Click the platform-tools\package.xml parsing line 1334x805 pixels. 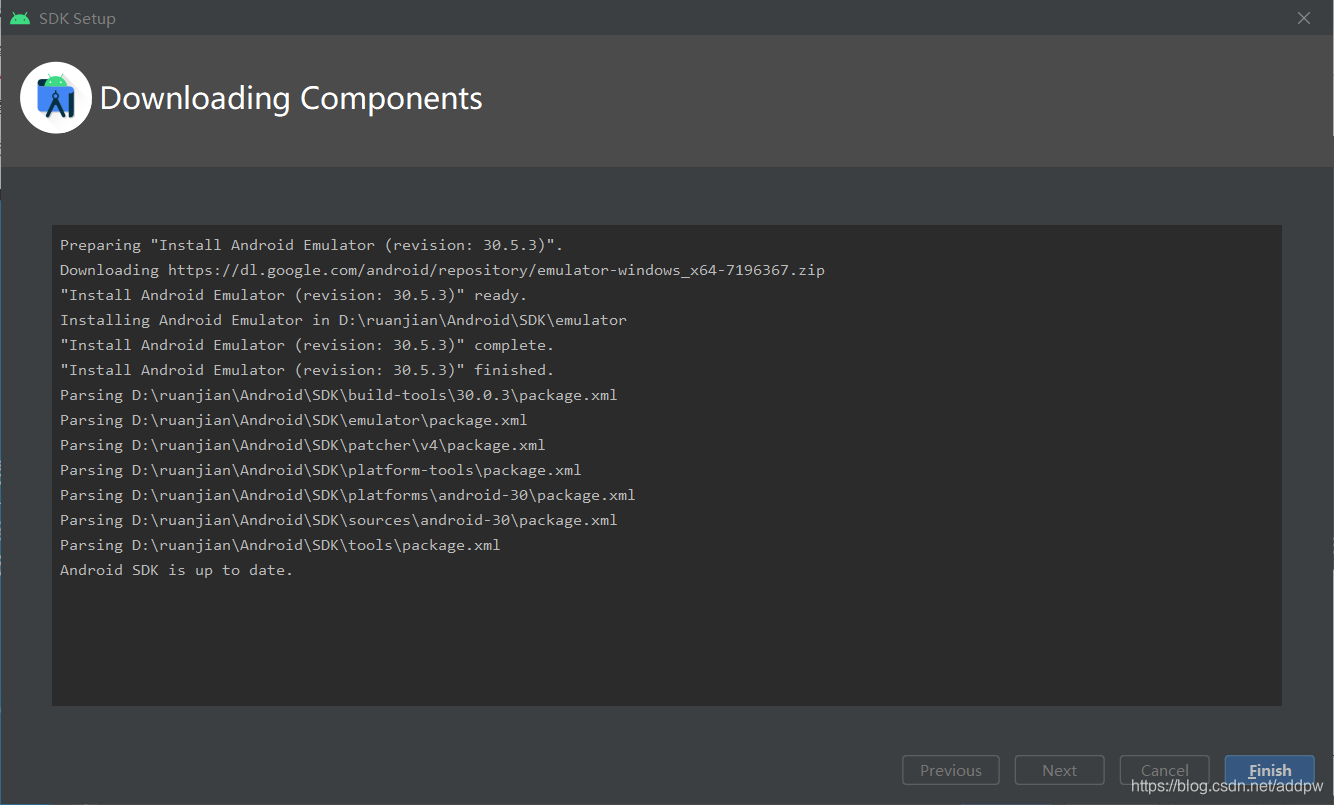(320, 470)
